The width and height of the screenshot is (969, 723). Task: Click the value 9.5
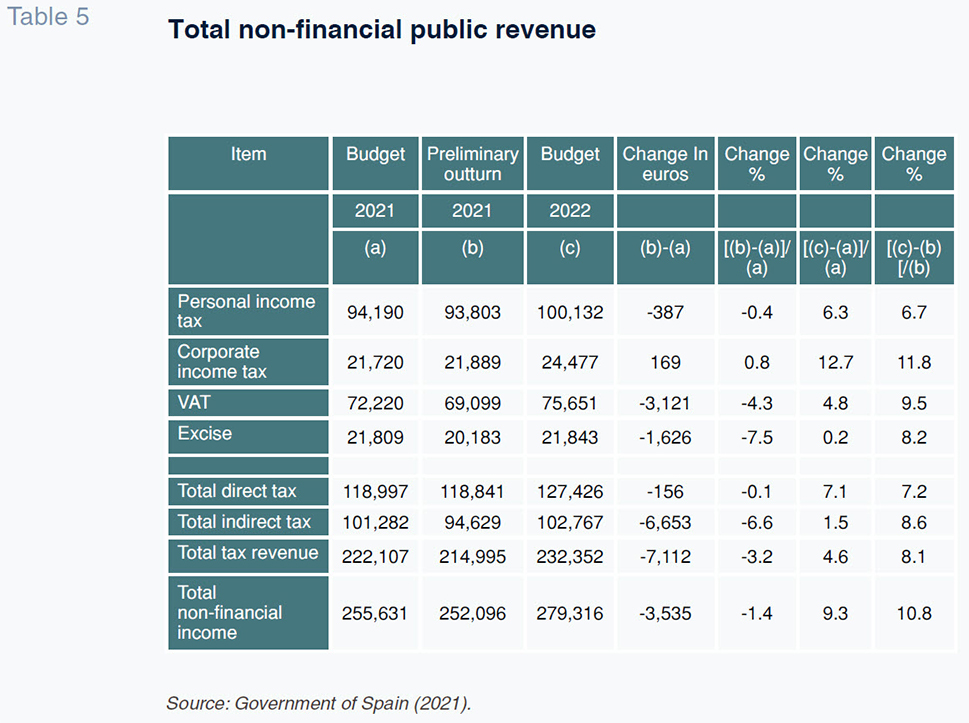click(914, 404)
